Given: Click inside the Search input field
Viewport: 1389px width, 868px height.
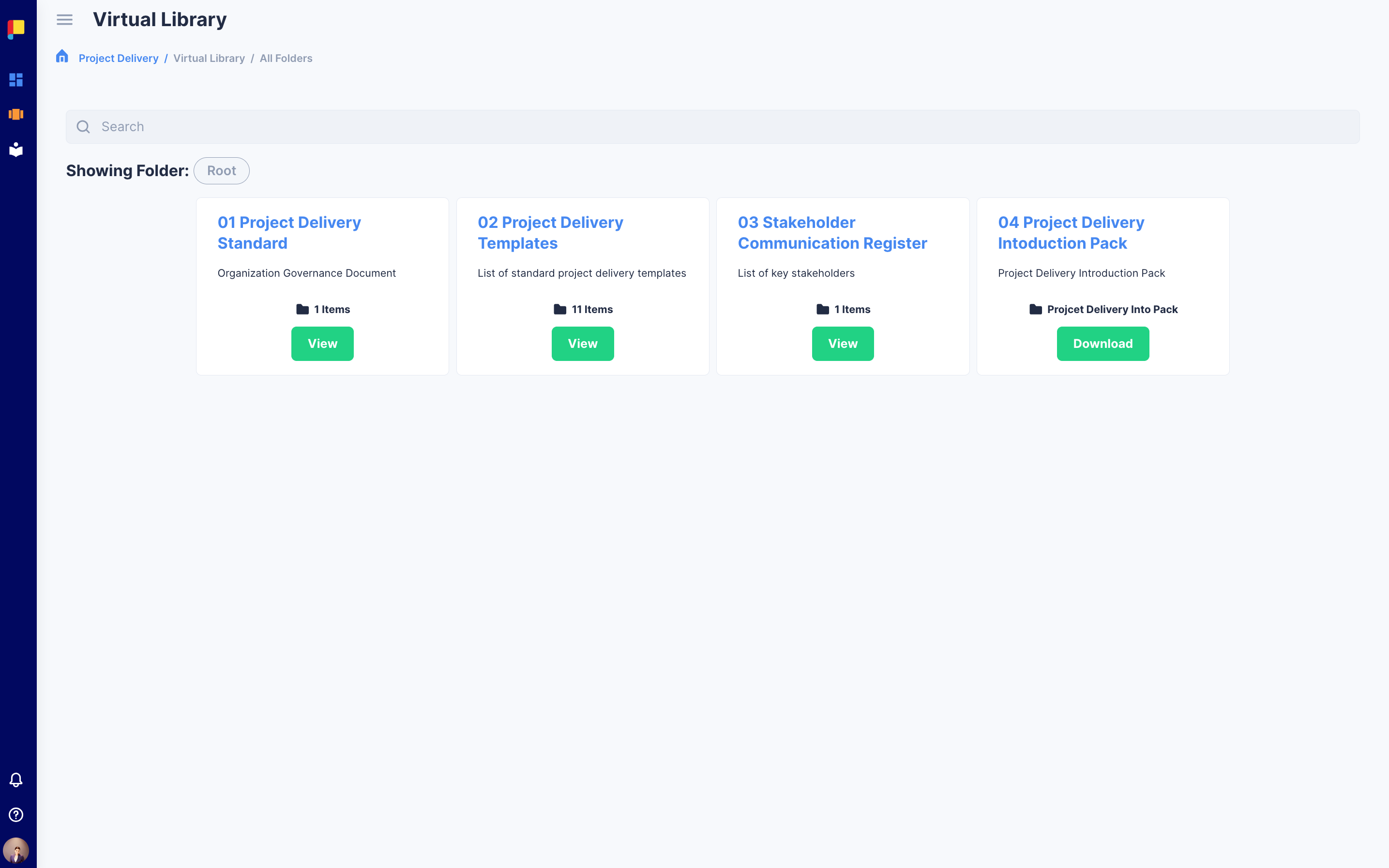Looking at the screenshot, I should click(x=345, y=126).
